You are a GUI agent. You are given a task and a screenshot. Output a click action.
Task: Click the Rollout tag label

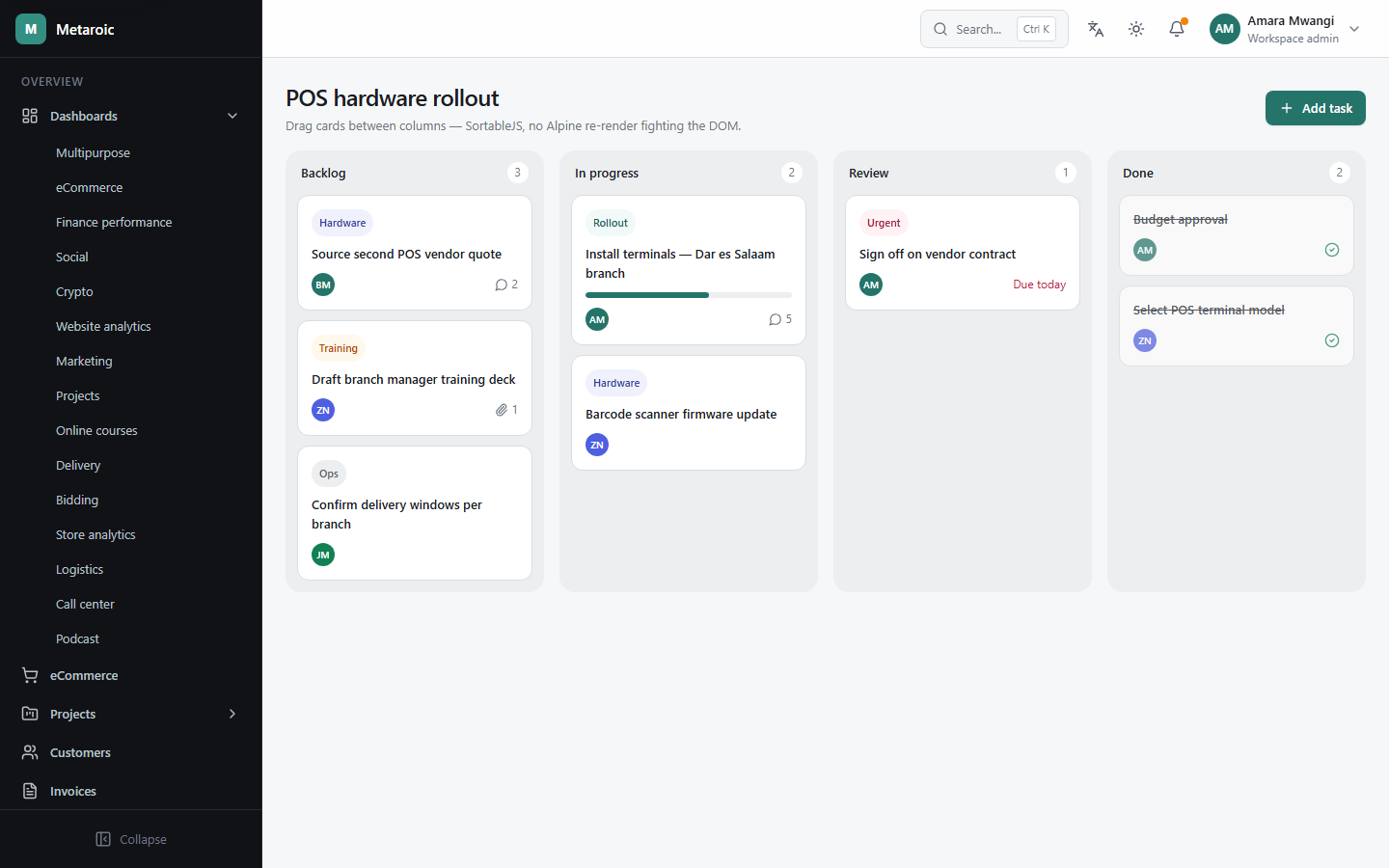[611, 223]
